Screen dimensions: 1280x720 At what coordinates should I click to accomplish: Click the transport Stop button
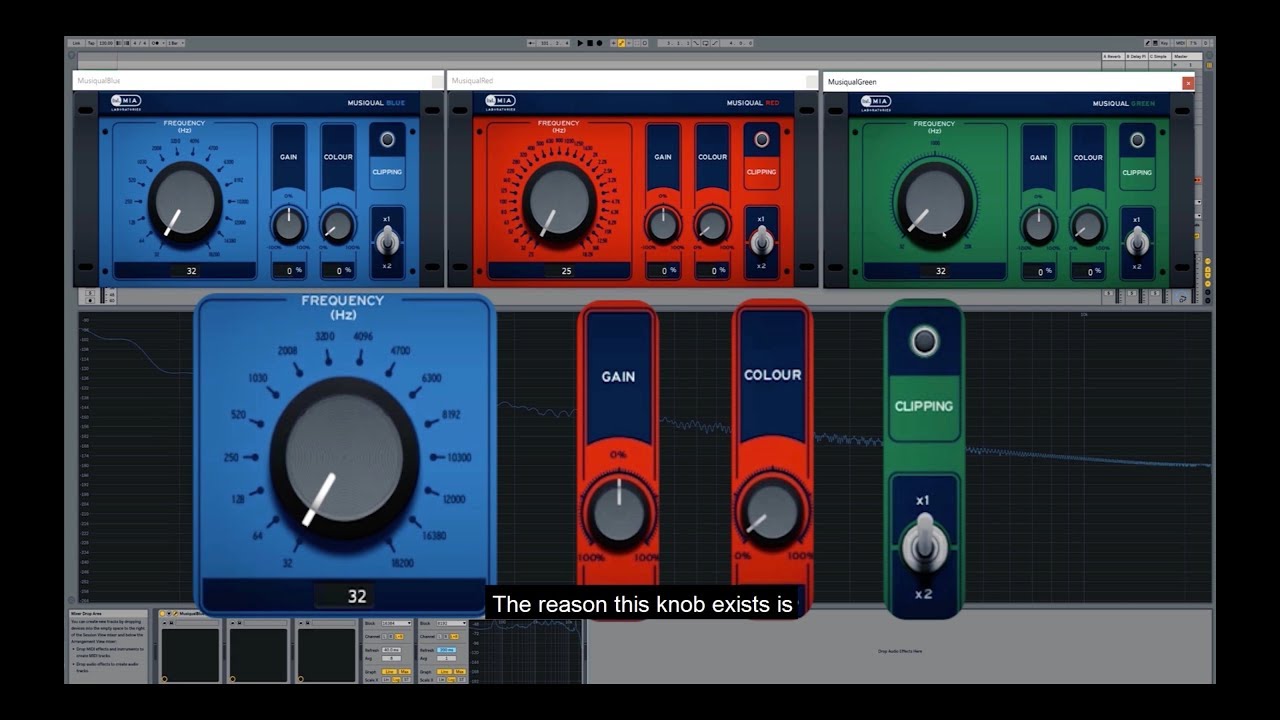(590, 43)
